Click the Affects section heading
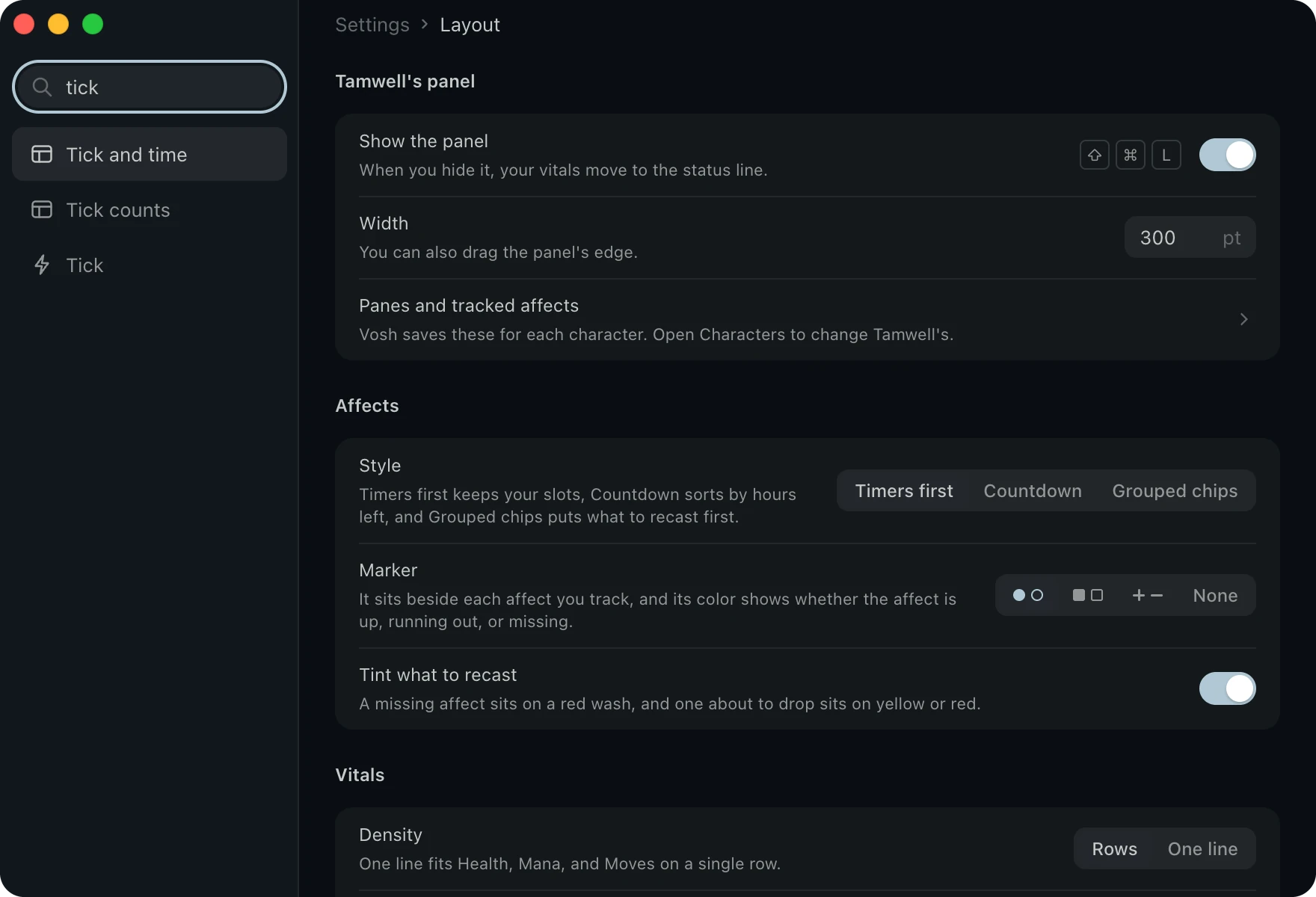Image resolution: width=1316 pixels, height=897 pixels. pyautogui.click(x=367, y=406)
